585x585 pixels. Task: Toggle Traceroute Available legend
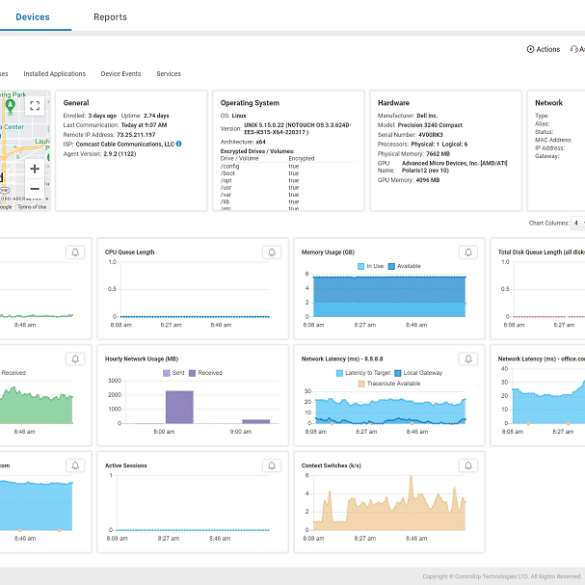[389, 384]
